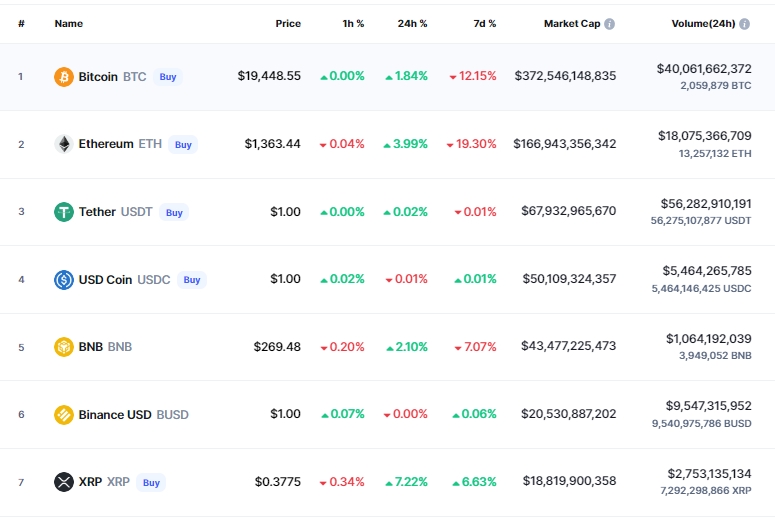Click BNB 24h change 2.10%
Image resolution: width=775 pixels, height=528 pixels.
(x=407, y=347)
